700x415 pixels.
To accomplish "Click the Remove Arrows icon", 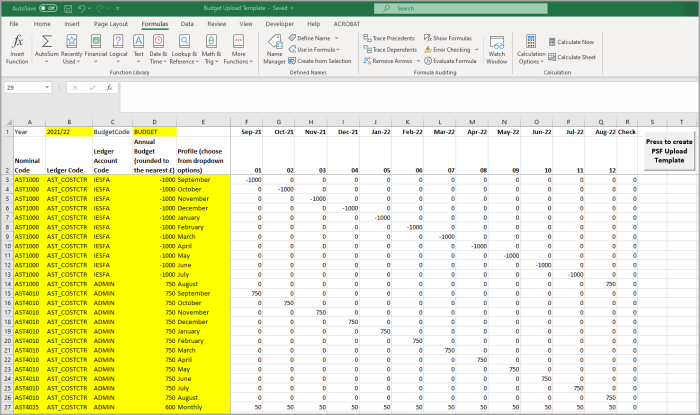I will [x=365, y=60].
